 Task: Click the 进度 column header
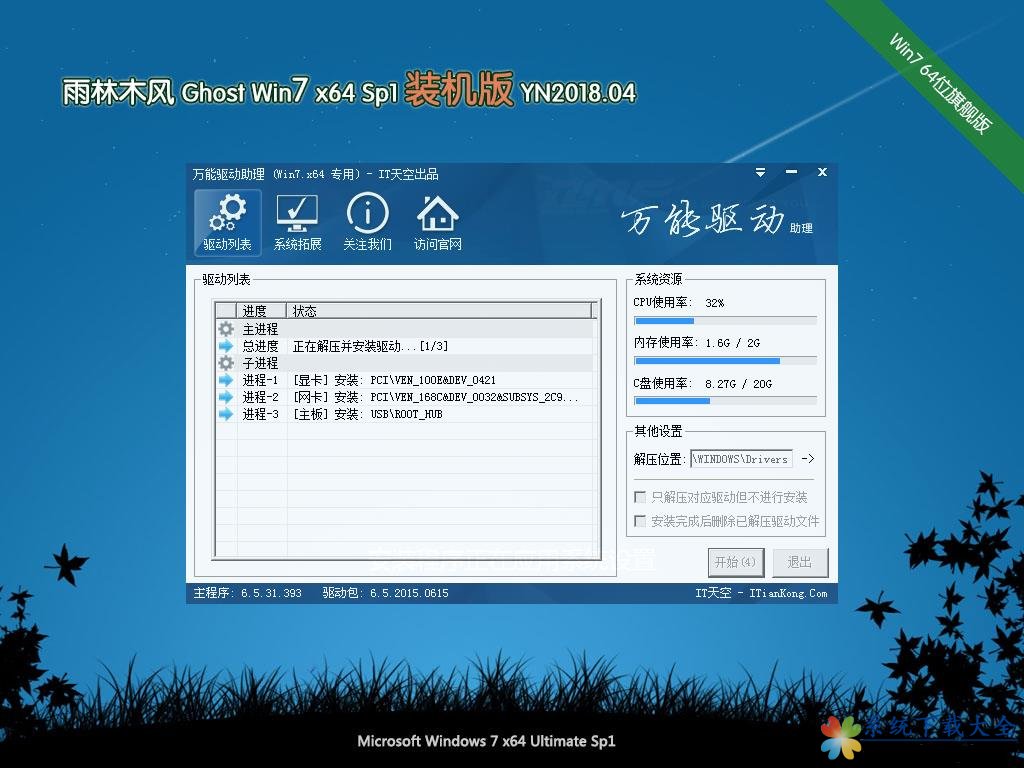point(261,311)
